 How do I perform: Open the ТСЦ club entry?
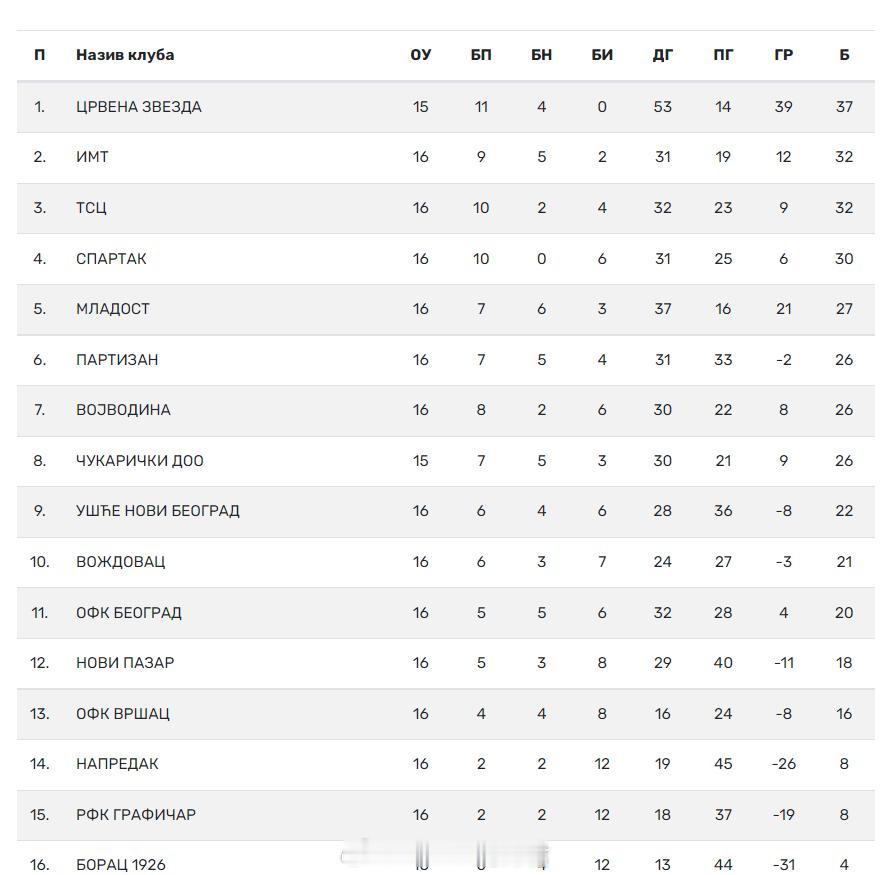pos(91,207)
